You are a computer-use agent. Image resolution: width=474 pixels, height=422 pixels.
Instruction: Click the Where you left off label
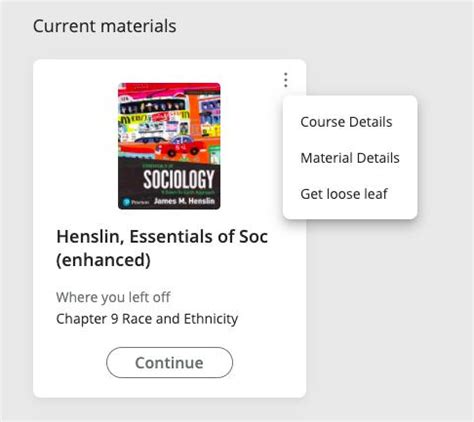coord(113,297)
